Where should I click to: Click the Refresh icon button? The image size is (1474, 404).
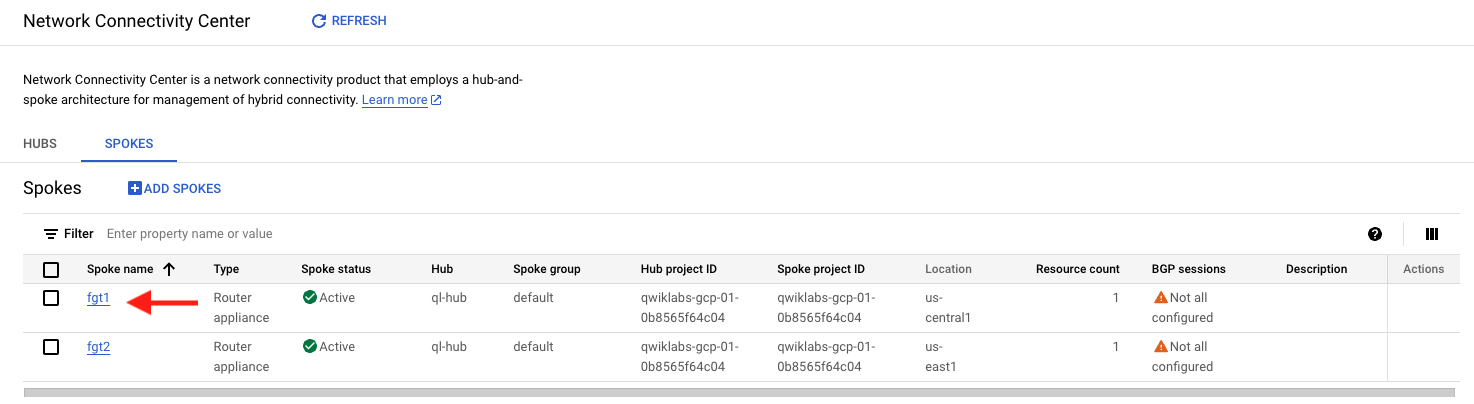tap(319, 21)
